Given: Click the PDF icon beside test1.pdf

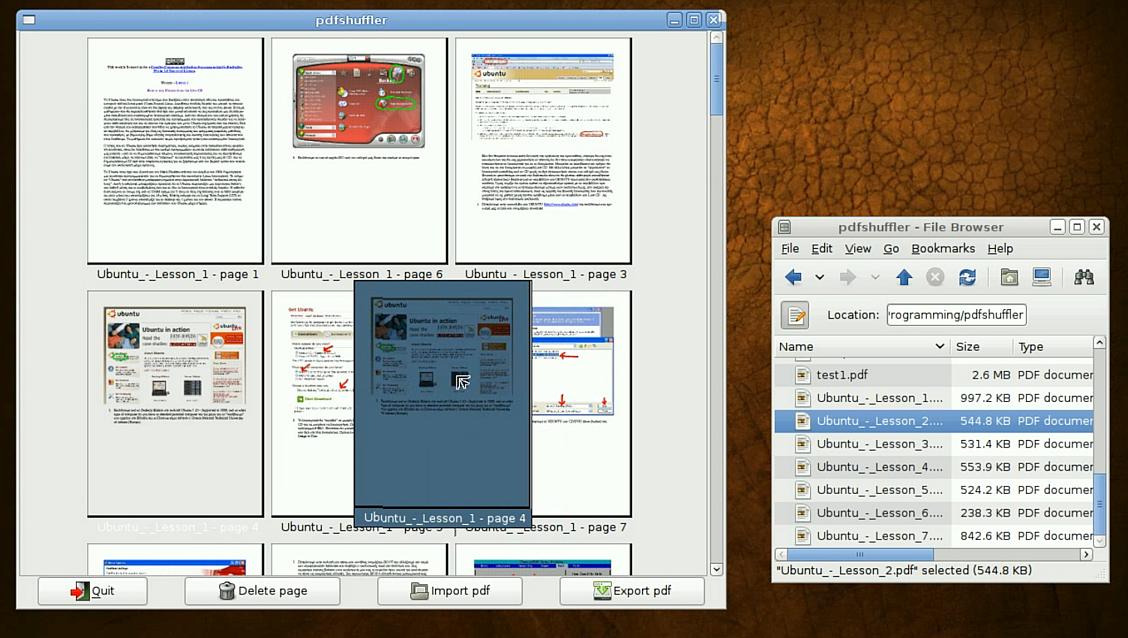Looking at the screenshot, I should tap(802, 375).
